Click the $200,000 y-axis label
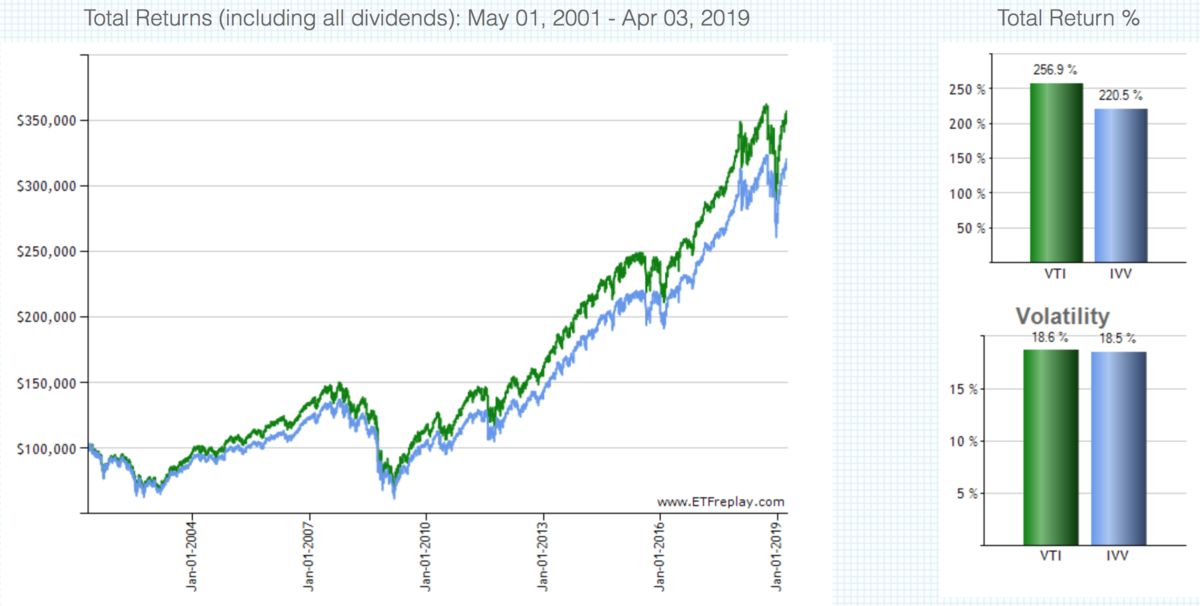This screenshot has width=1200, height=606. (x=46, y=317)
